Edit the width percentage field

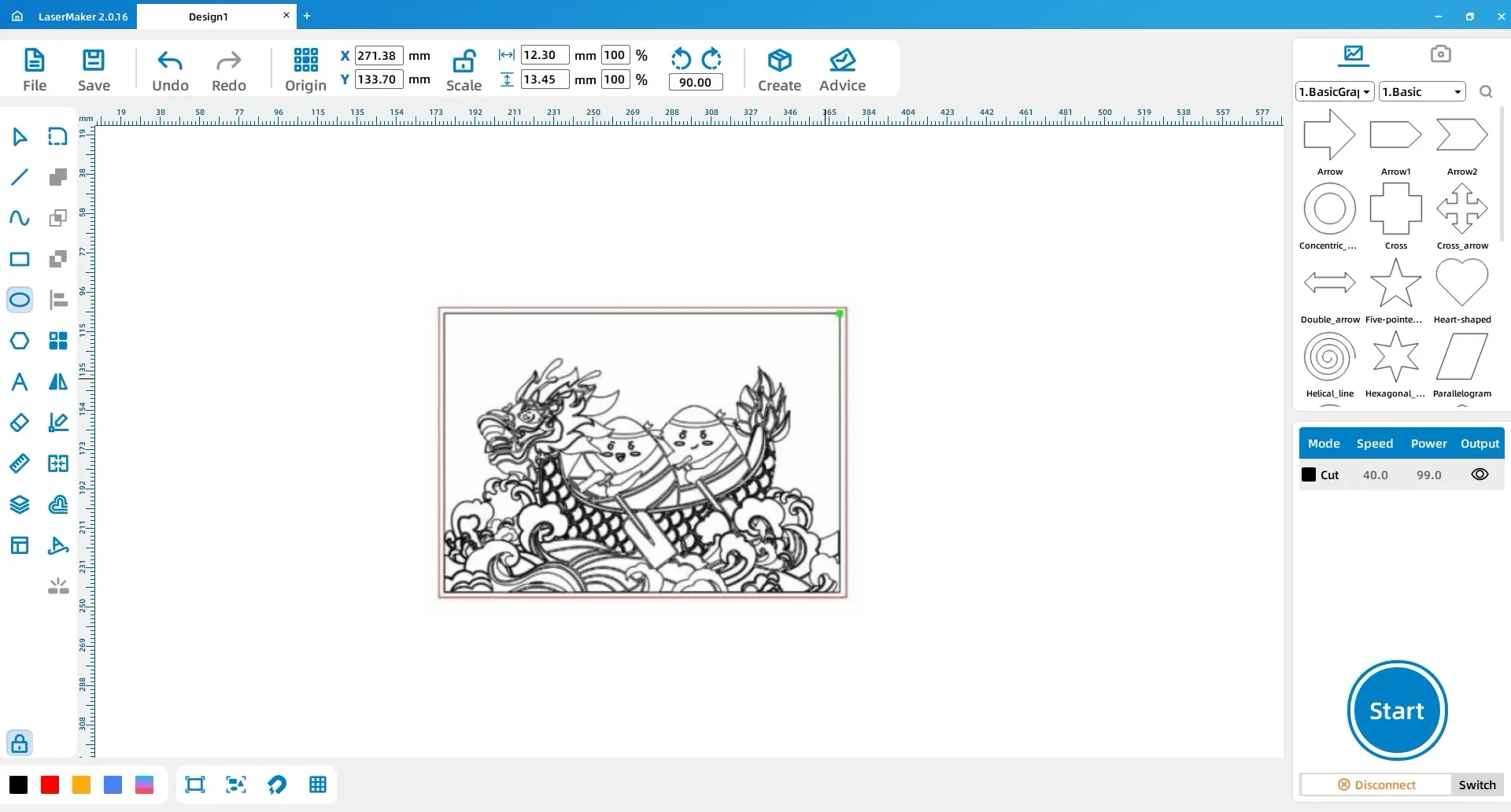point(615,55)
